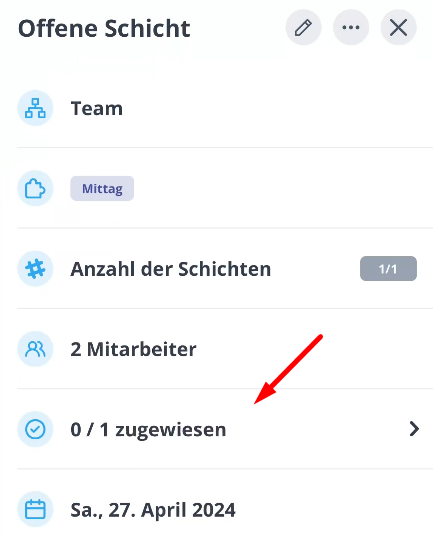Open the 0 / 1 zugewiesen entry

pyautogui.click(x=225, y=429)
